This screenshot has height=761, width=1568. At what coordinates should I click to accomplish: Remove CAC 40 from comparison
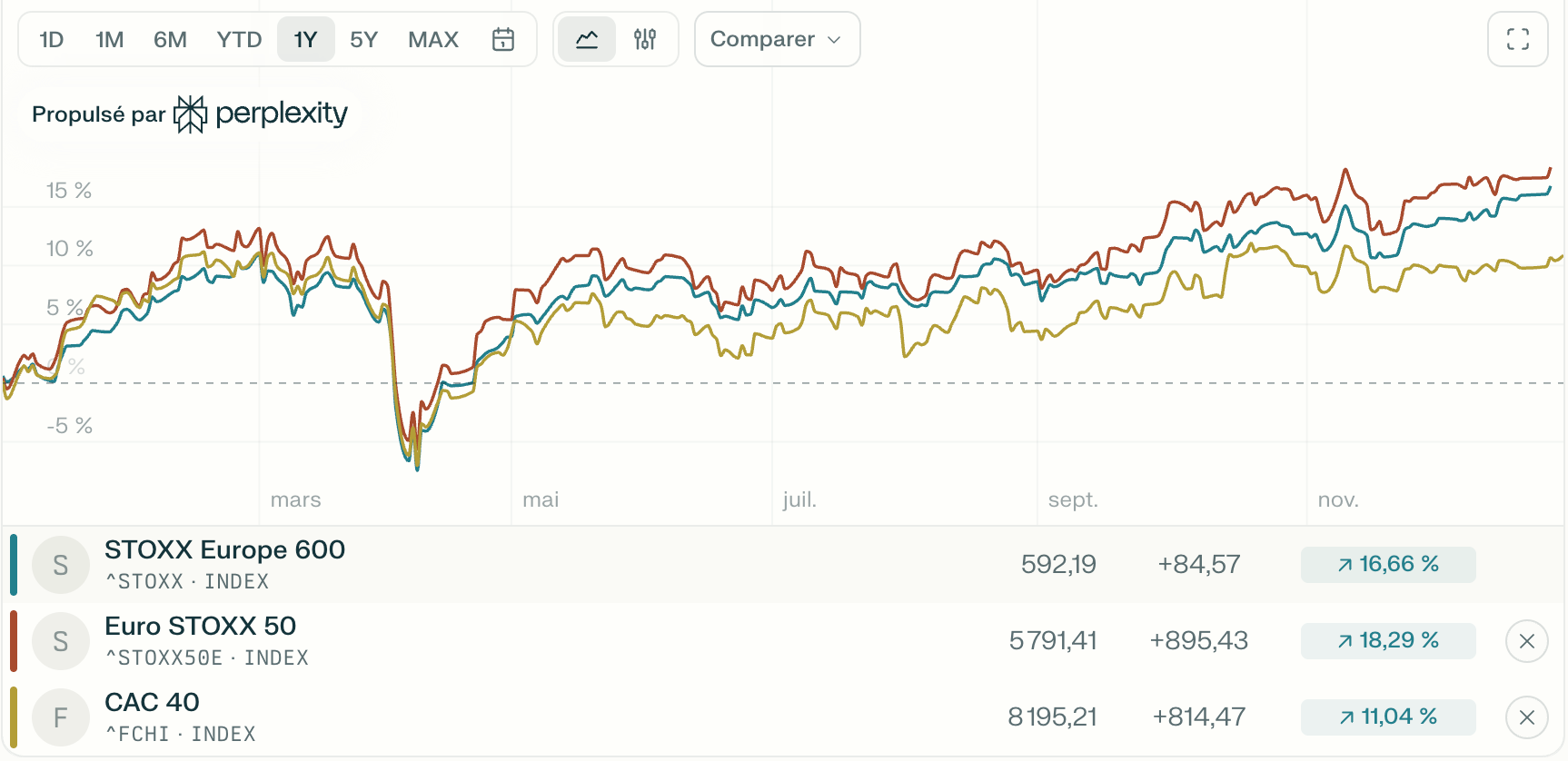[x=1527, y=717]
